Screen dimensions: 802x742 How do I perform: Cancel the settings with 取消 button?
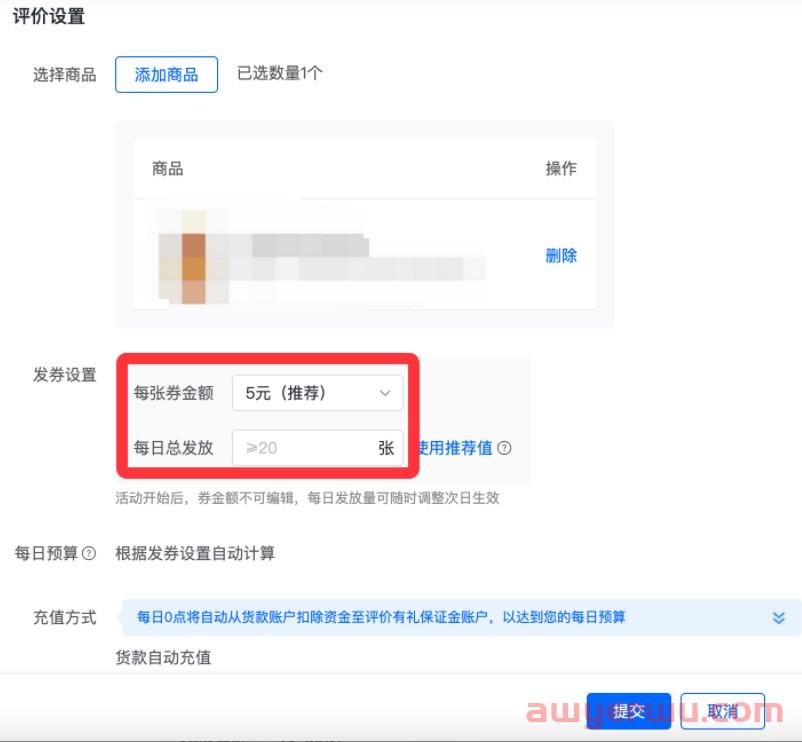[722, 711]
